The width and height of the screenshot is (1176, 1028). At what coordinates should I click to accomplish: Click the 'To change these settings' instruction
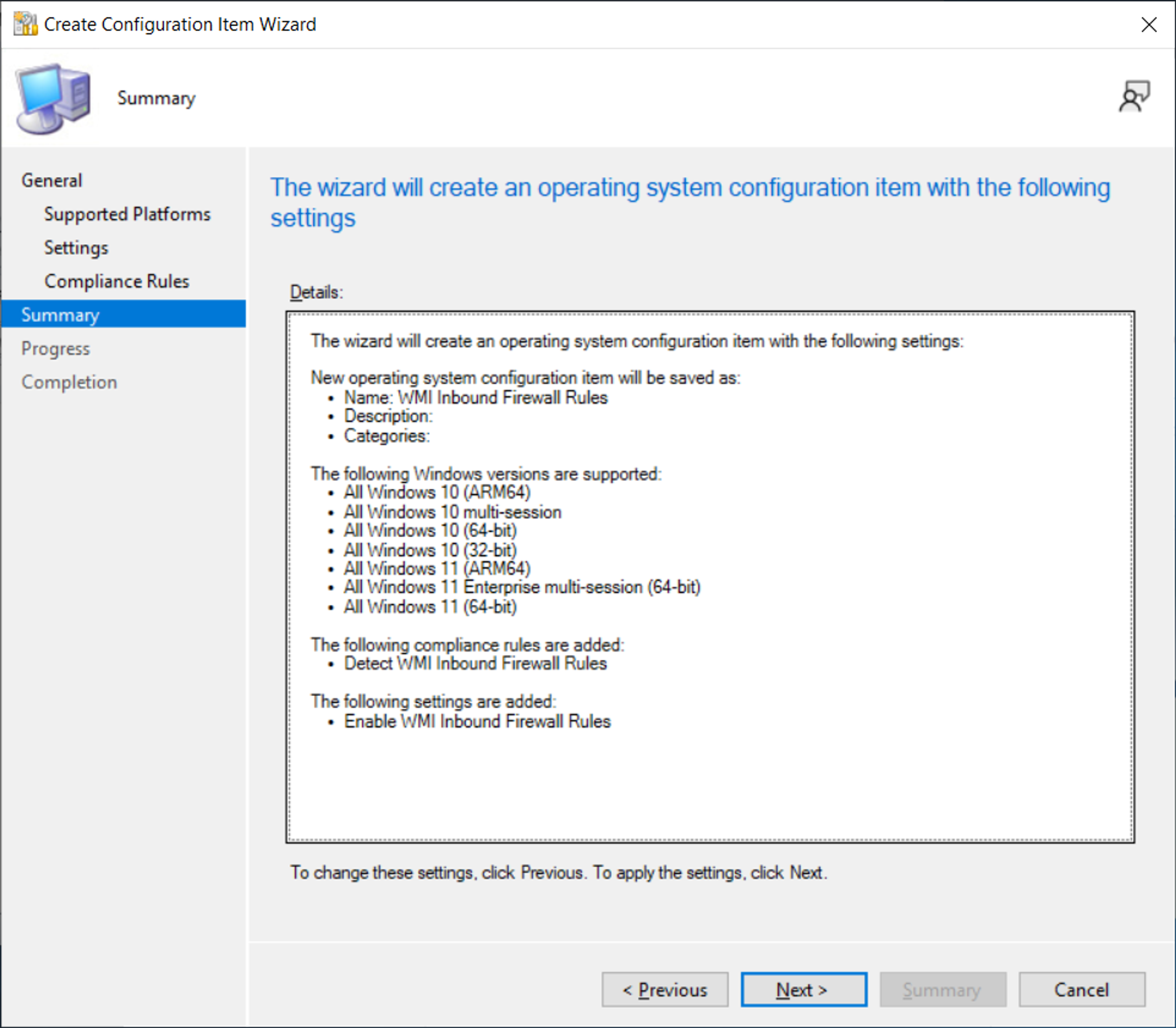pos(559,872)
